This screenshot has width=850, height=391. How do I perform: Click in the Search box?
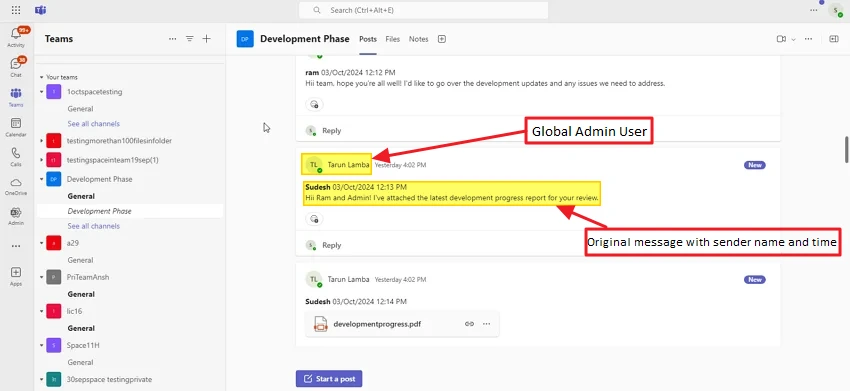(423, 10)
